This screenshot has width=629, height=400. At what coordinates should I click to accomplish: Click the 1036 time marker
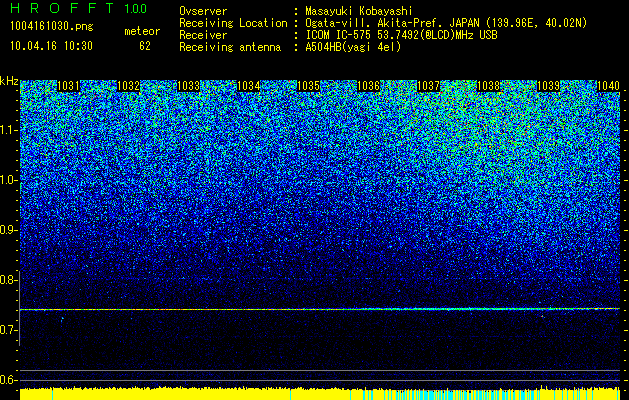[x=368, y=86]
